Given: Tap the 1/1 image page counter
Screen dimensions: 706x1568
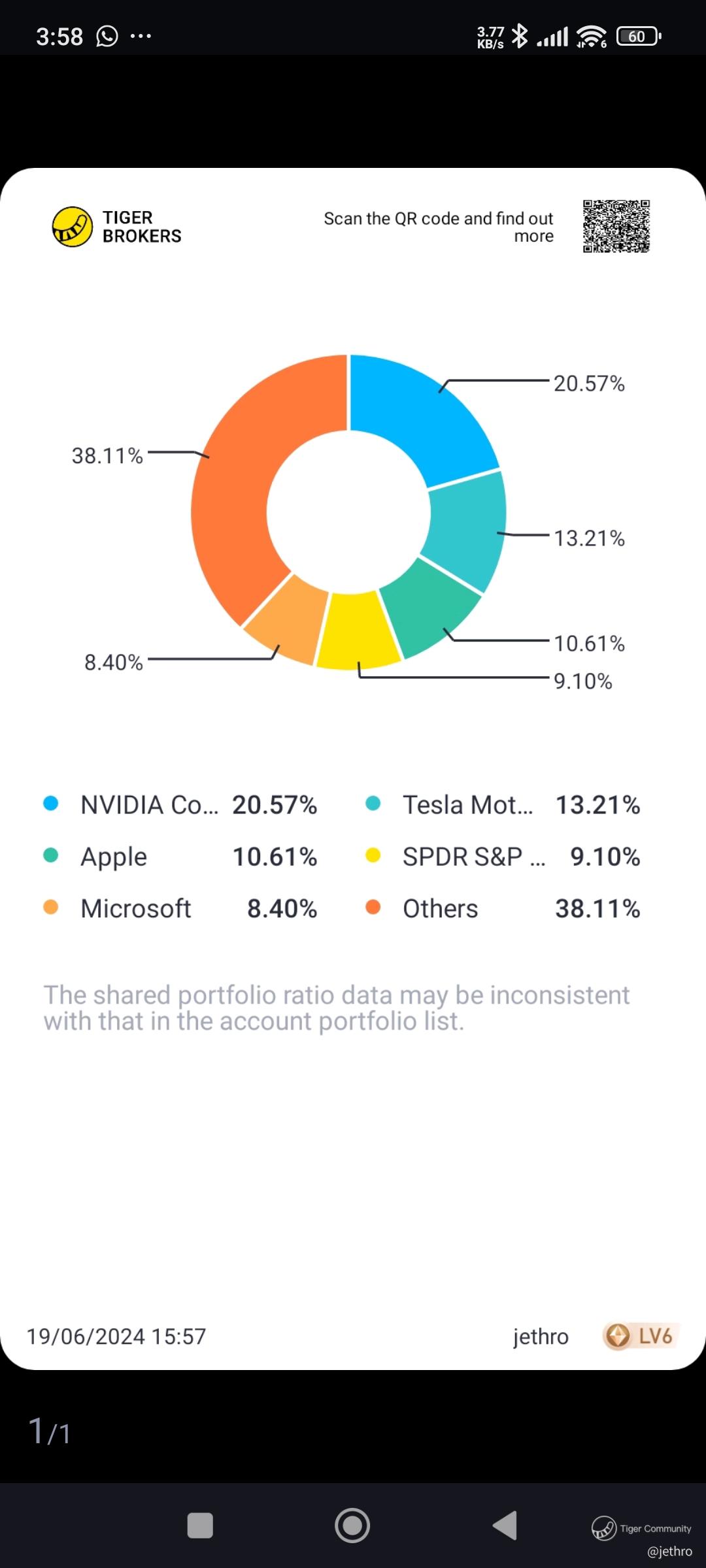Looking at the screenshot, I should coord(50,1431).
